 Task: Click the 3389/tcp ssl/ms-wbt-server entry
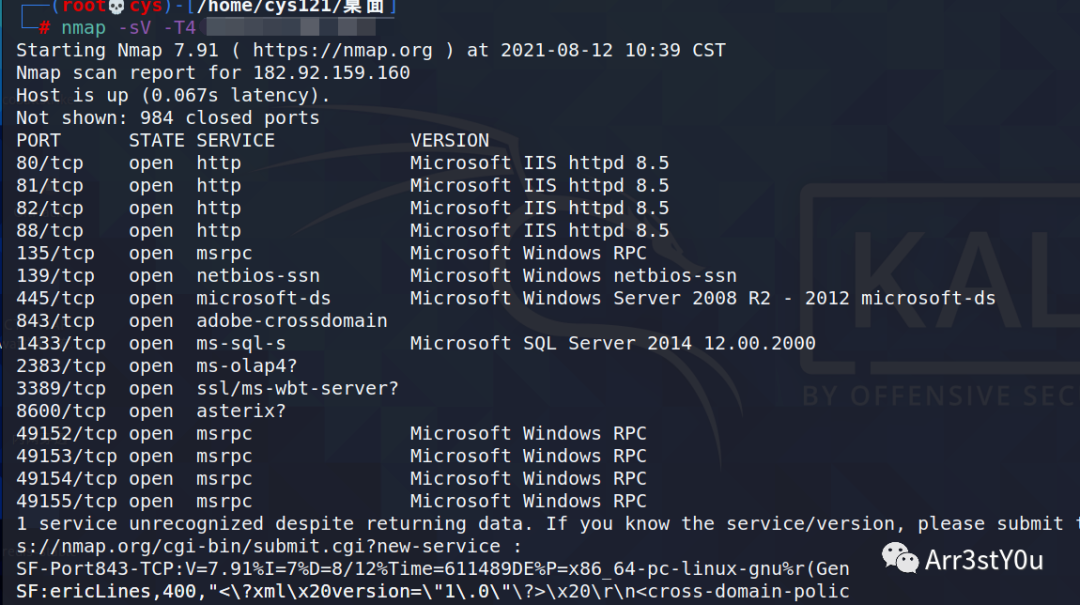point(207,389)
